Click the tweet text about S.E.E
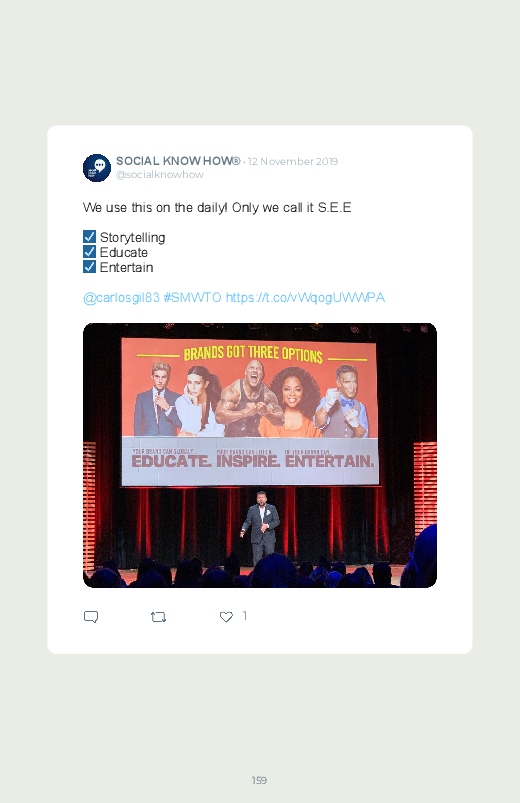The height and width of the screenshot is (803, 520). (x=217, y=207)
